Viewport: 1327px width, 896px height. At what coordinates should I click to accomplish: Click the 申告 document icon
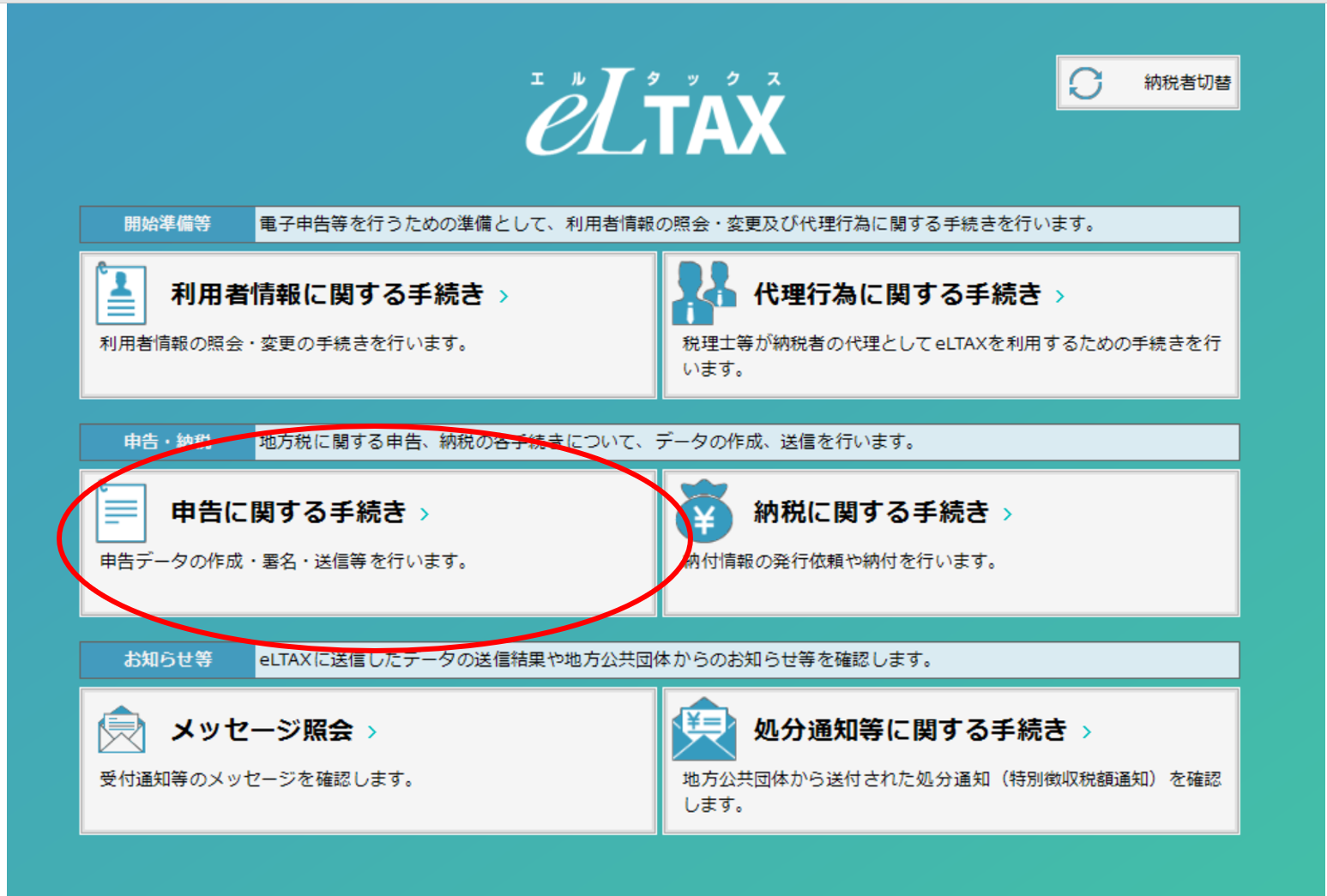[121, 512]
